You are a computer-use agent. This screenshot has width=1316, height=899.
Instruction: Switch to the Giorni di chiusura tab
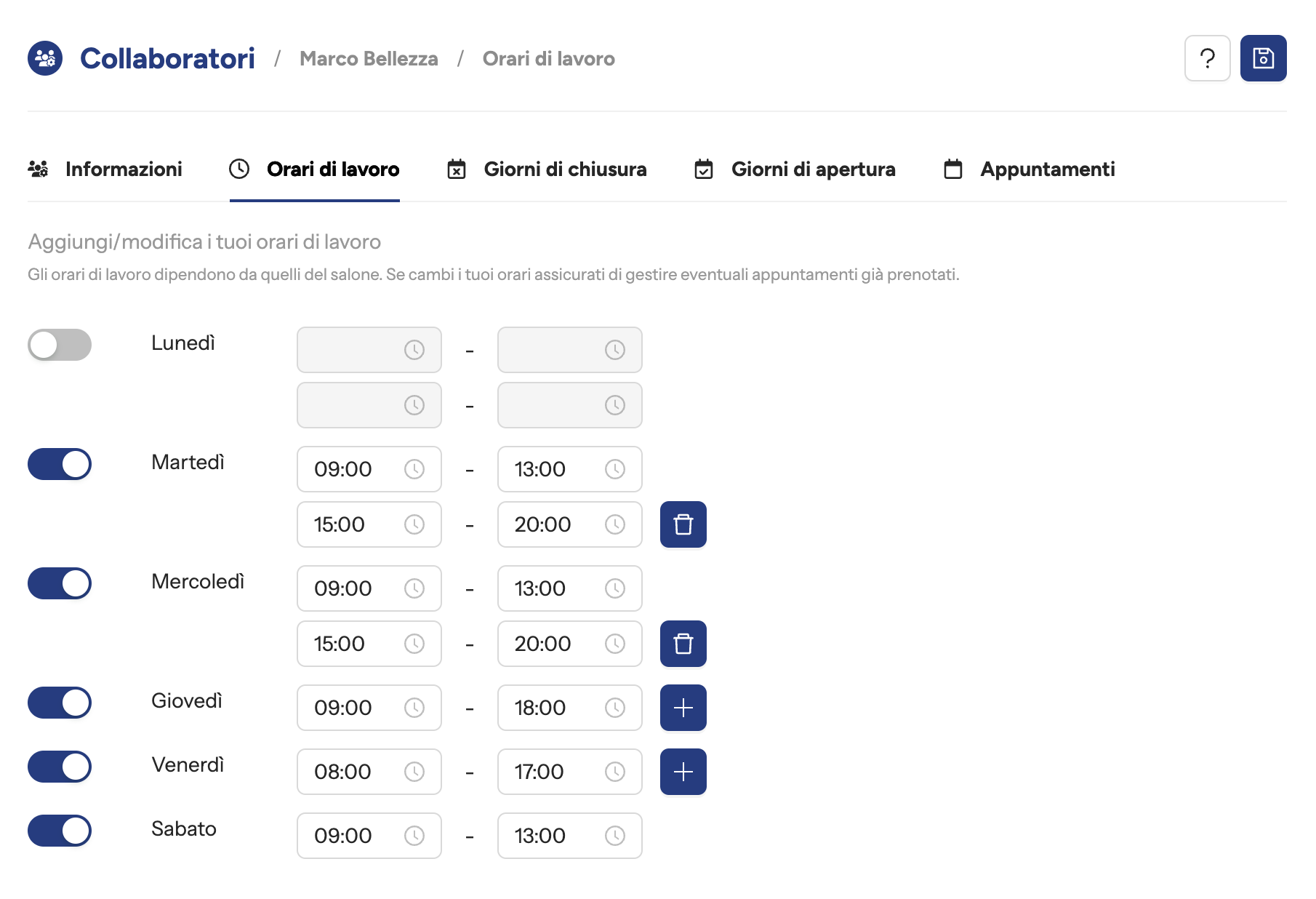click(x=547, y=169)
